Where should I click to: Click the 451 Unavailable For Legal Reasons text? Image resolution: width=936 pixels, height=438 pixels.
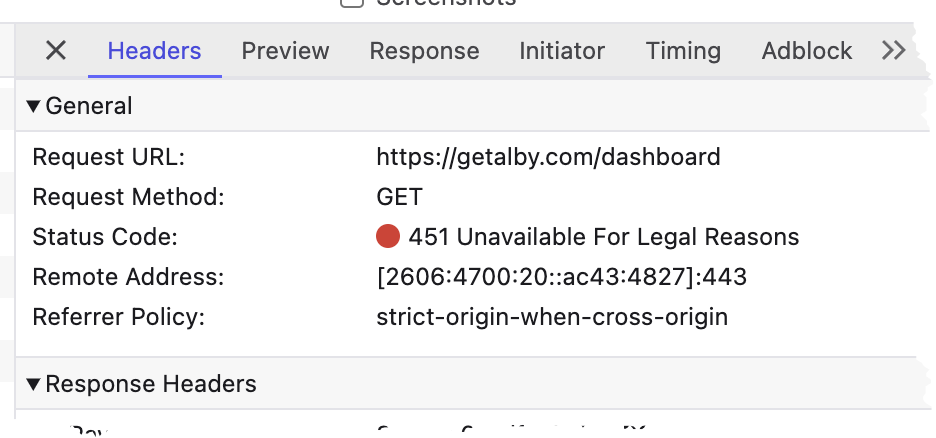tap(604, 237)
